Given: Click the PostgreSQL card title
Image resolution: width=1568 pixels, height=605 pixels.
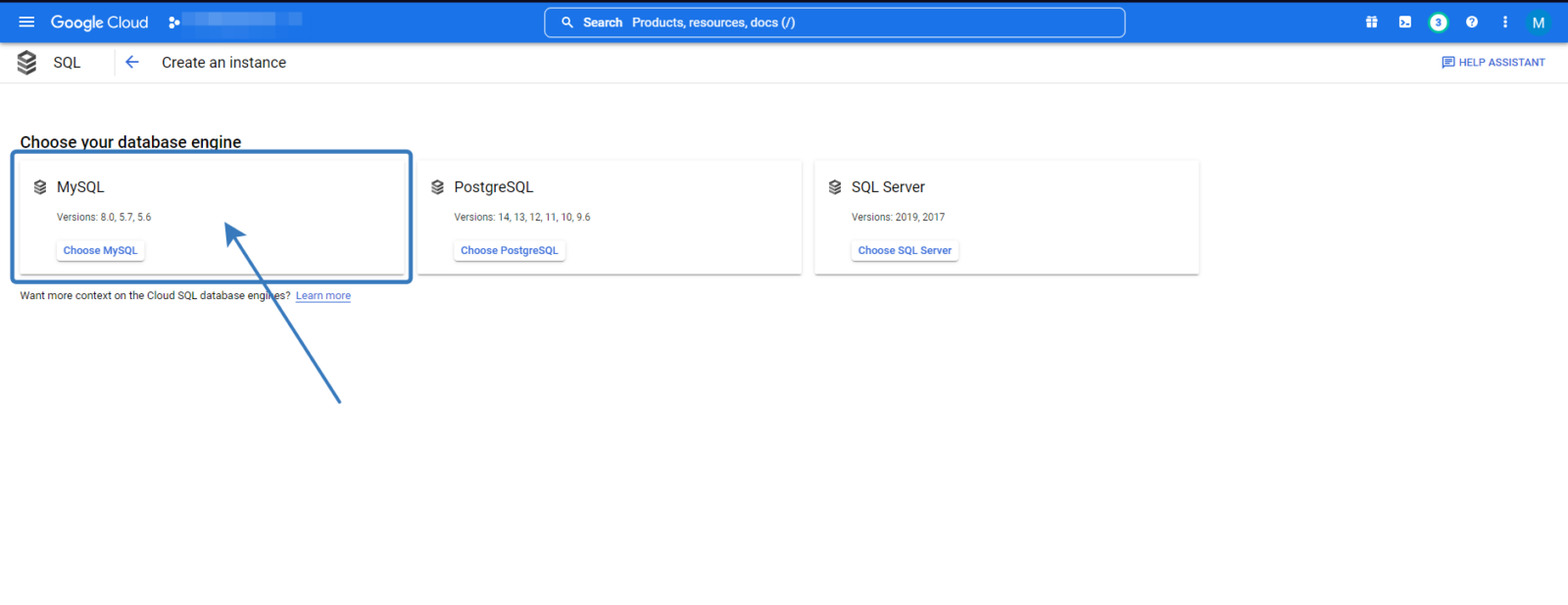Looking at the screenshot, I should 494,186.
